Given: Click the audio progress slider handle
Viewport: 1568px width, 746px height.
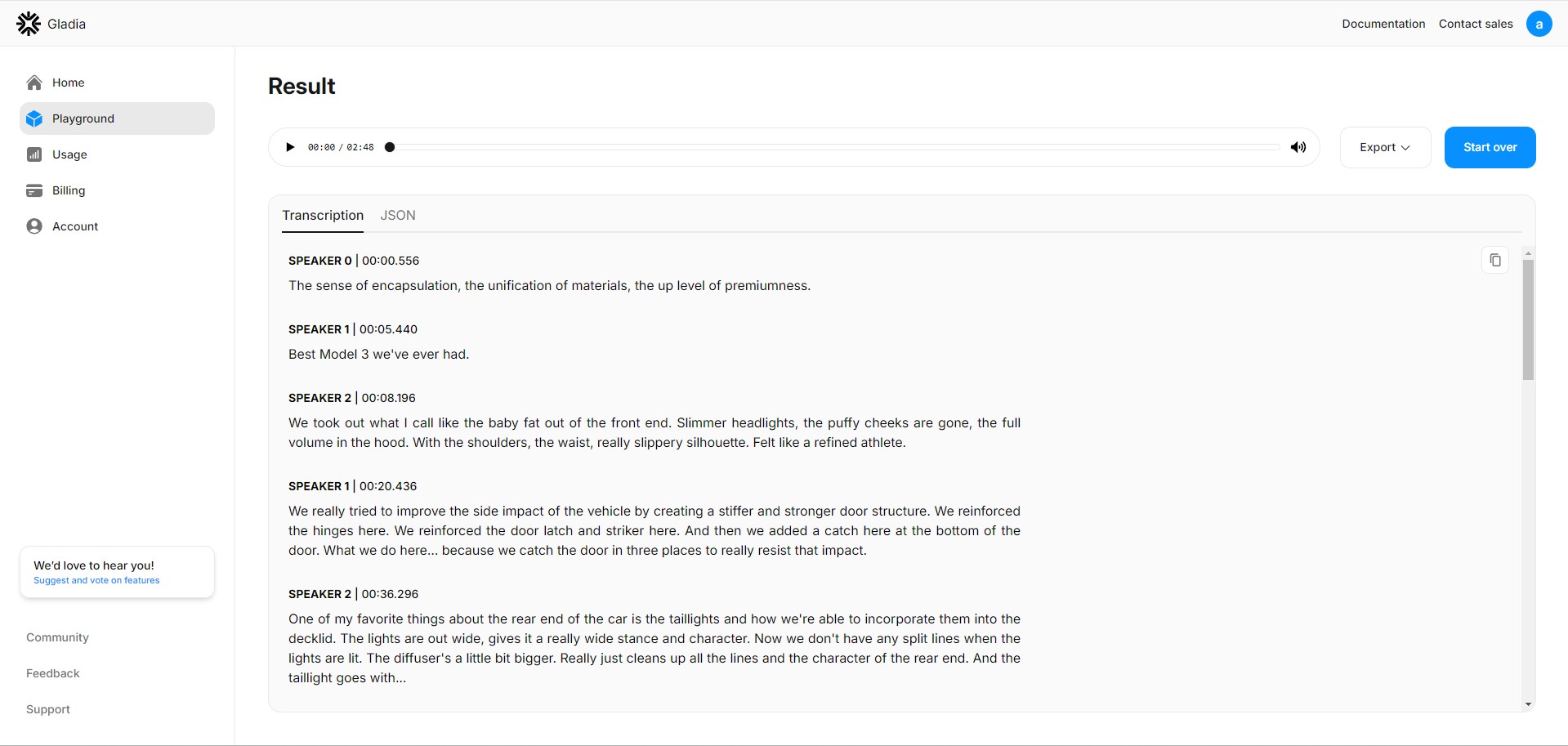Looking at the screenshot, I should point(390,147).
